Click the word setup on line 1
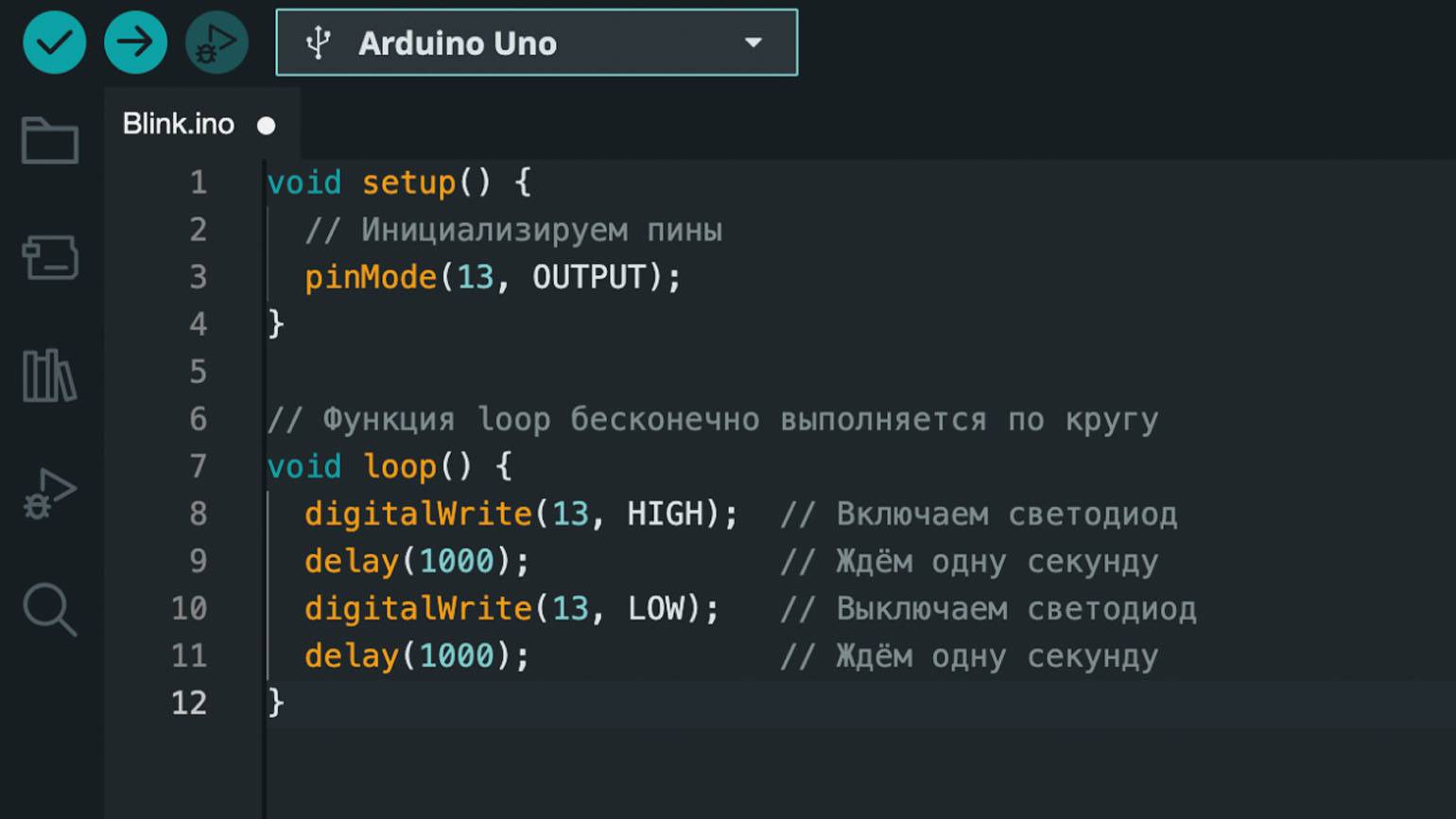1456x819 pixels. [x=408, y=183]
